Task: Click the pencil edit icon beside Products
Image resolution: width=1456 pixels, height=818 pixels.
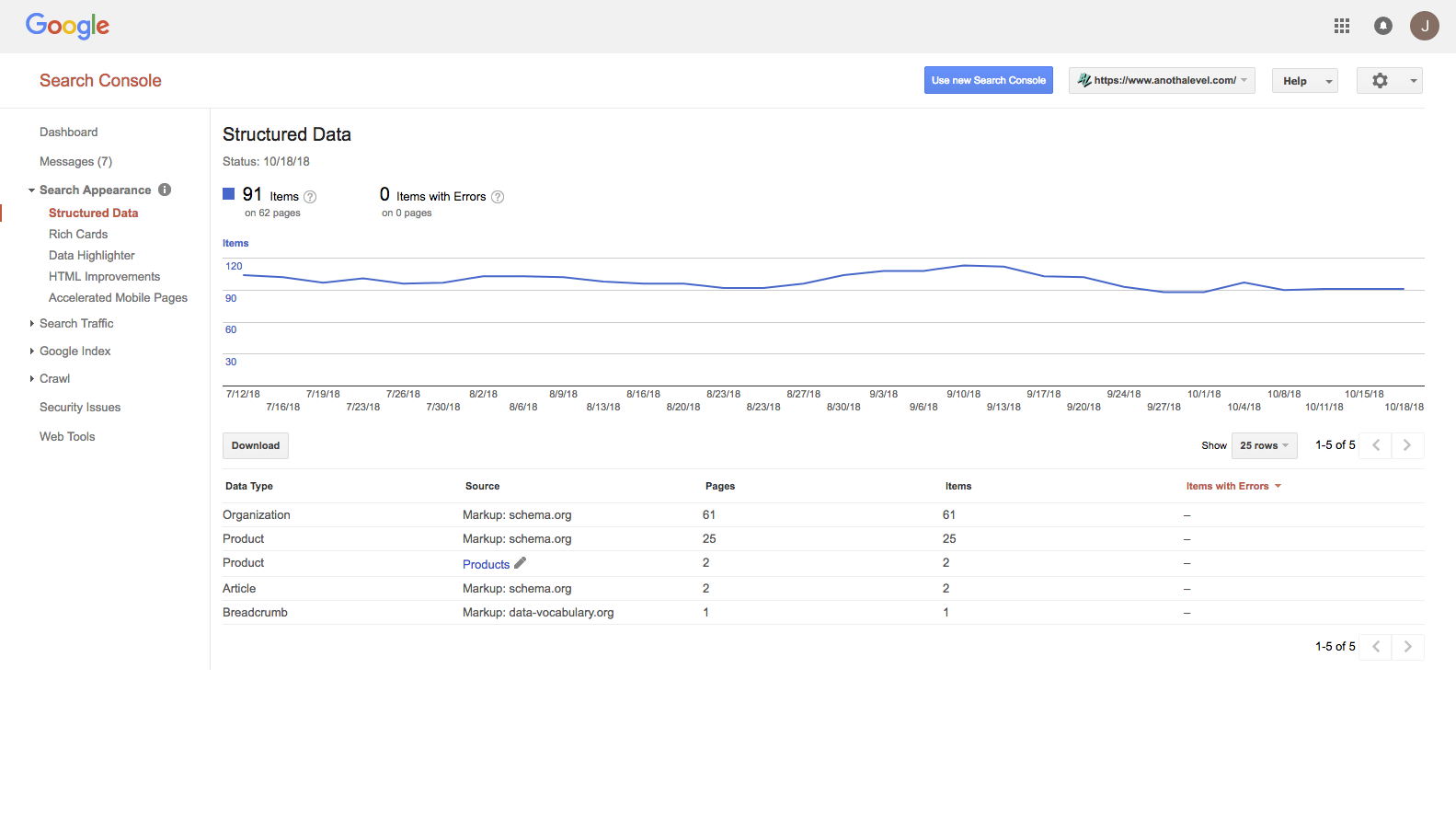Action: coord(521,563)
